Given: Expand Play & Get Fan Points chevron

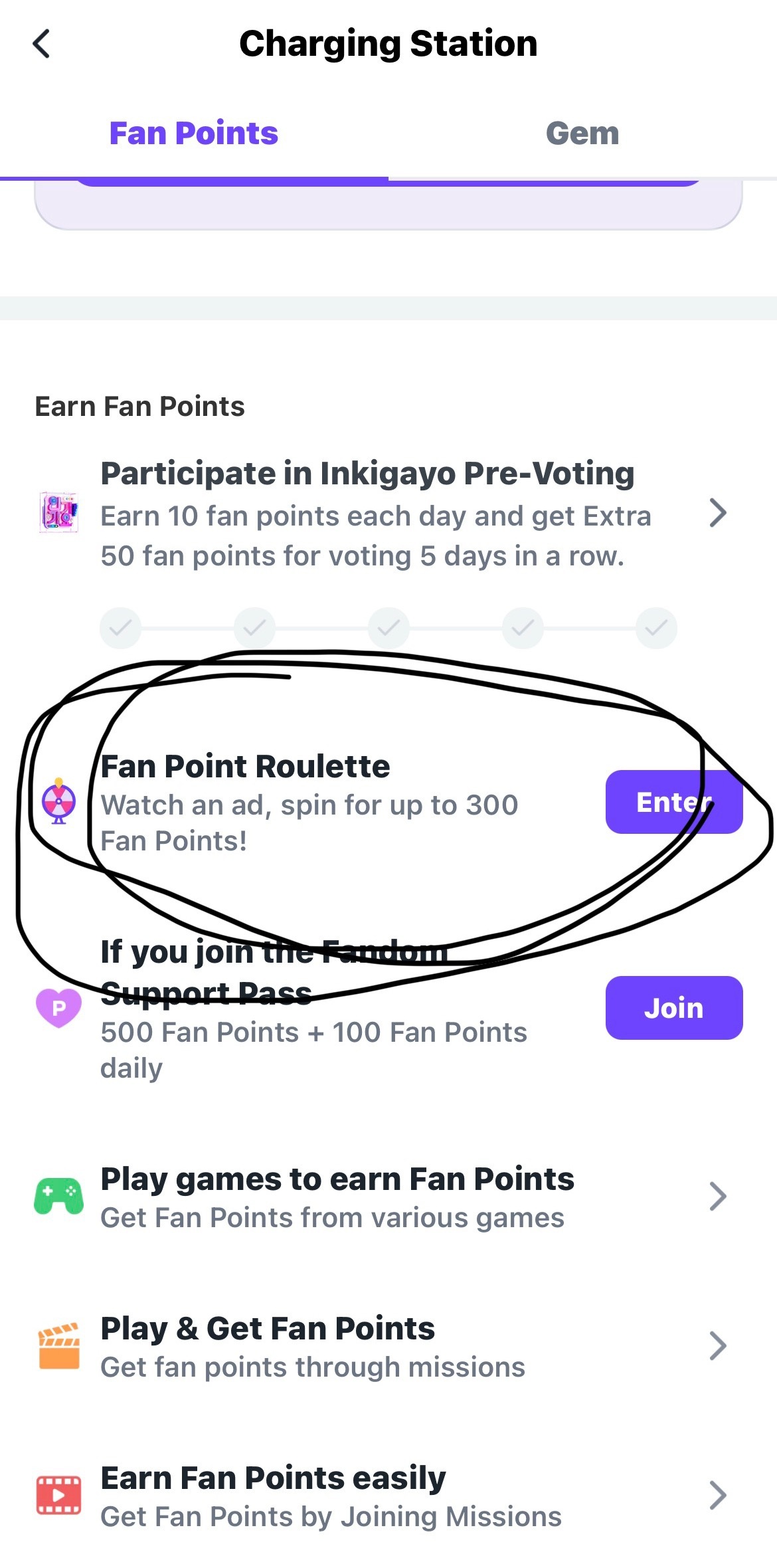Looking at the screenshot, I should click(x=718, y=1346).
